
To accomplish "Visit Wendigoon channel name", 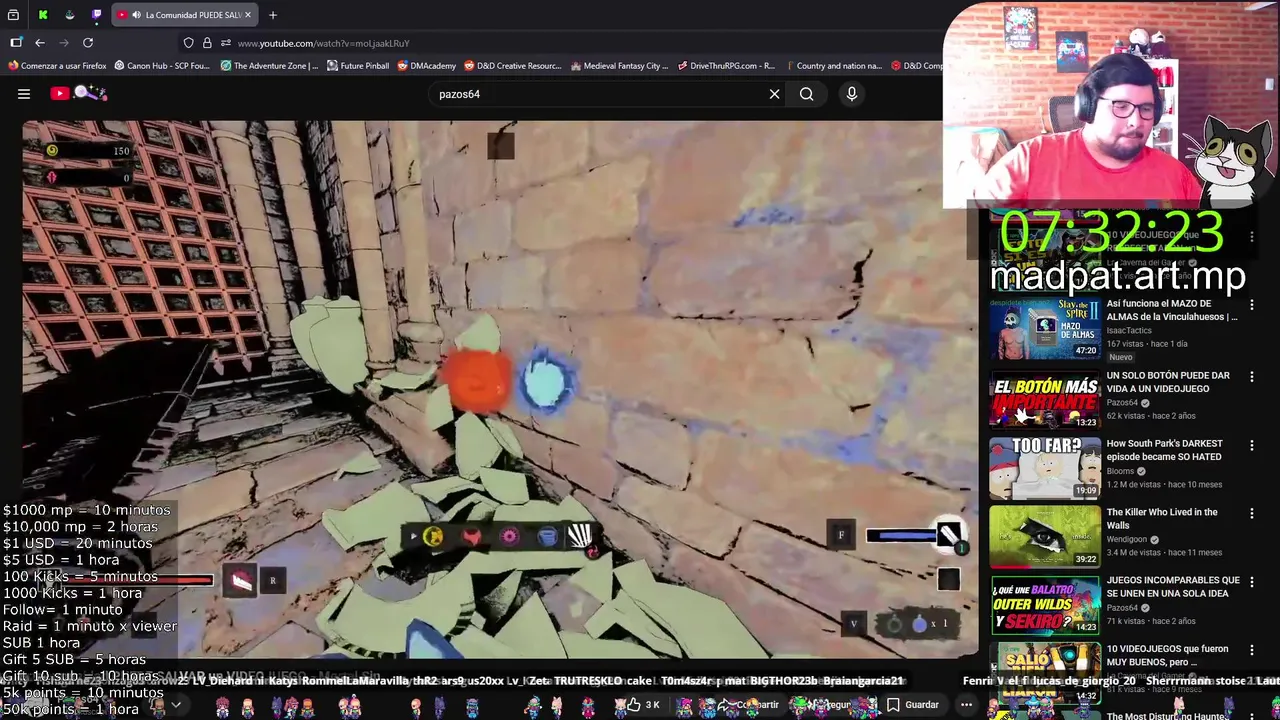I will click(1128, 539).
